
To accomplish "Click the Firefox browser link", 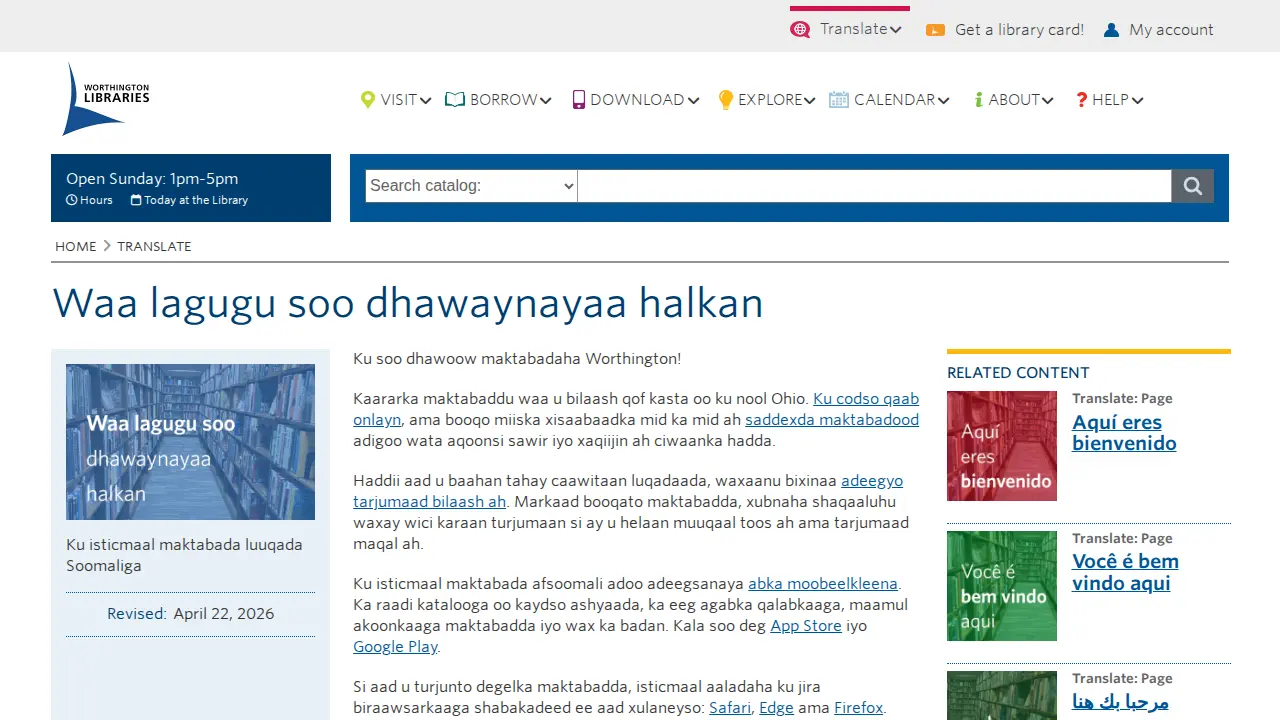I will tap(859, 708).
